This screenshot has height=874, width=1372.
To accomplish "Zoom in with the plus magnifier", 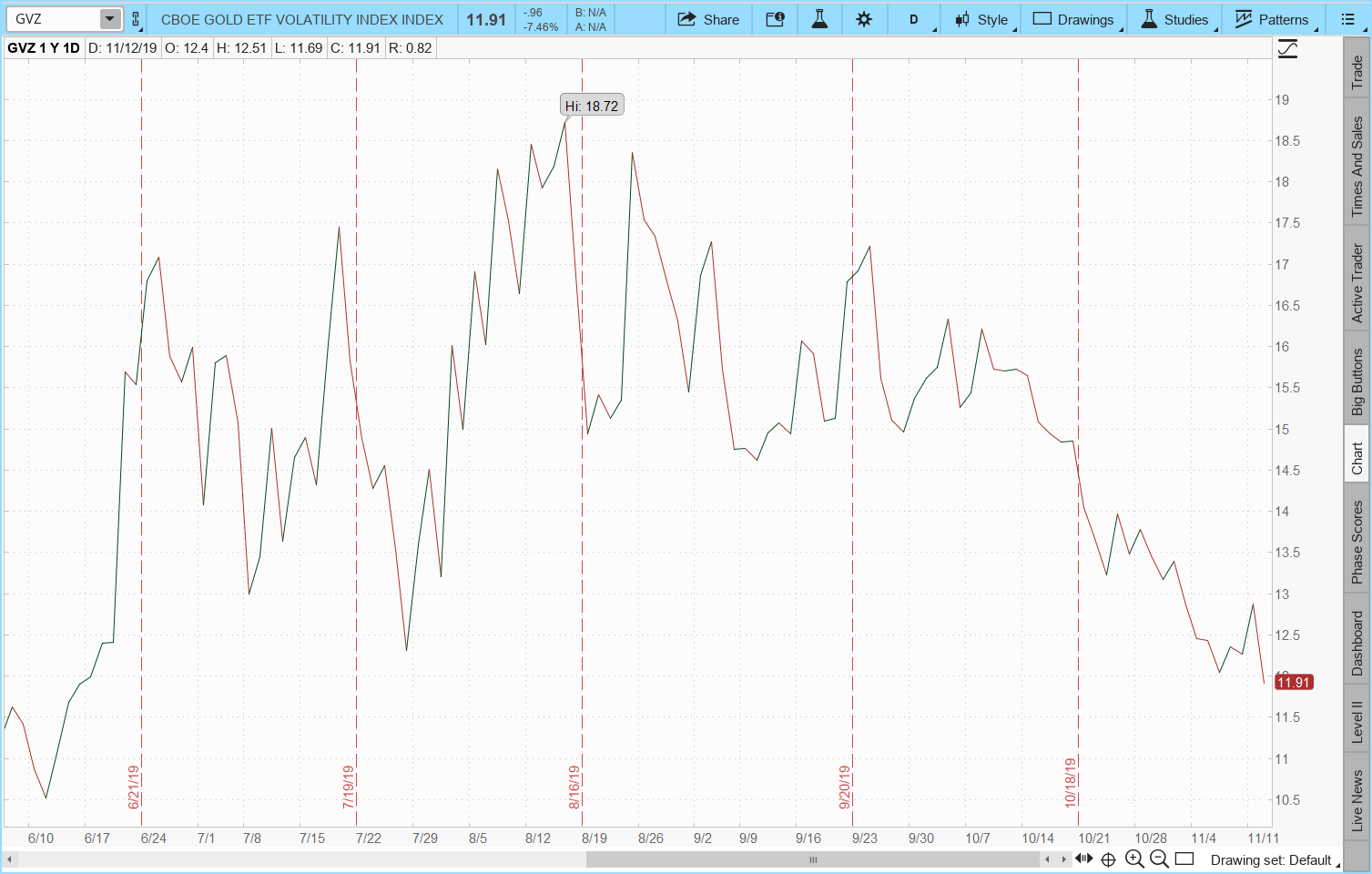I will (x=1134, y=859).
